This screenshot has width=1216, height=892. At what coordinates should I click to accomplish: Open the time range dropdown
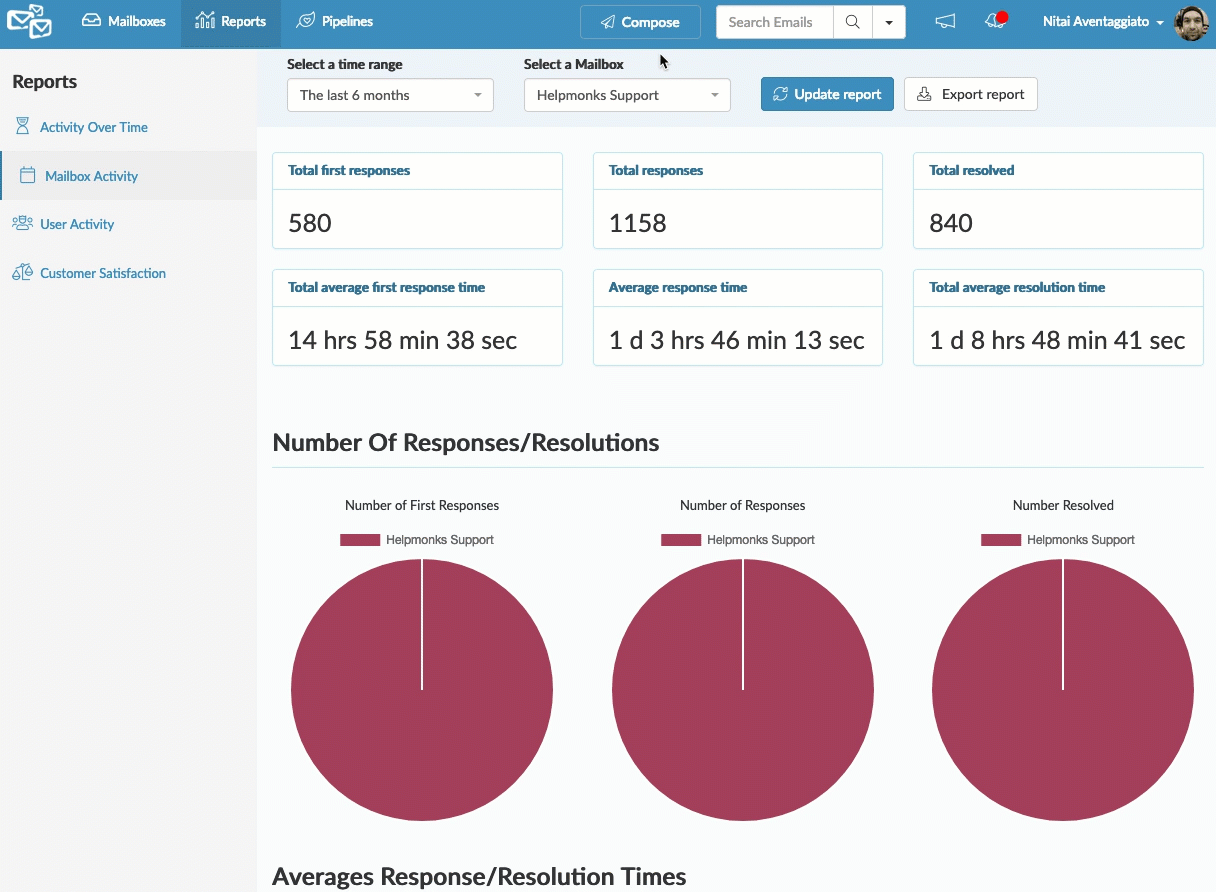coord(390,95)
